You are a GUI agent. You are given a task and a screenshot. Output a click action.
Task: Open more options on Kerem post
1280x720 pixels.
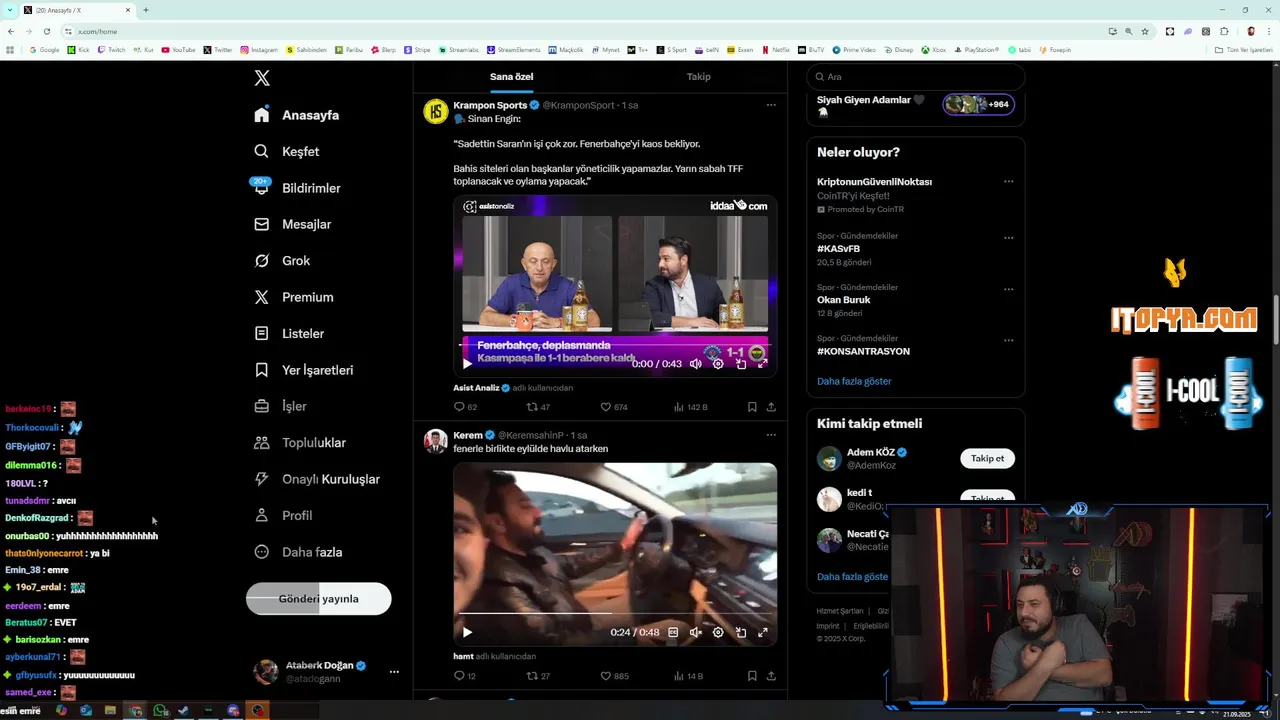(x=771, y=435)
